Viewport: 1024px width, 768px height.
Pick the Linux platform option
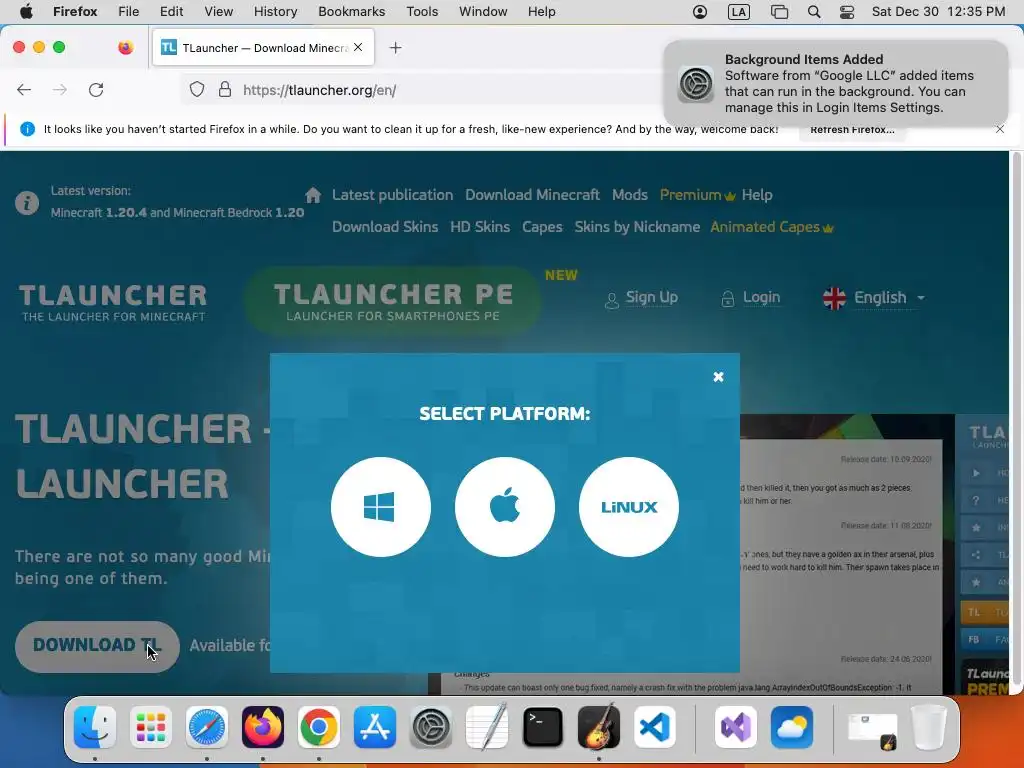pyautogui.click(x=629, y=507)
